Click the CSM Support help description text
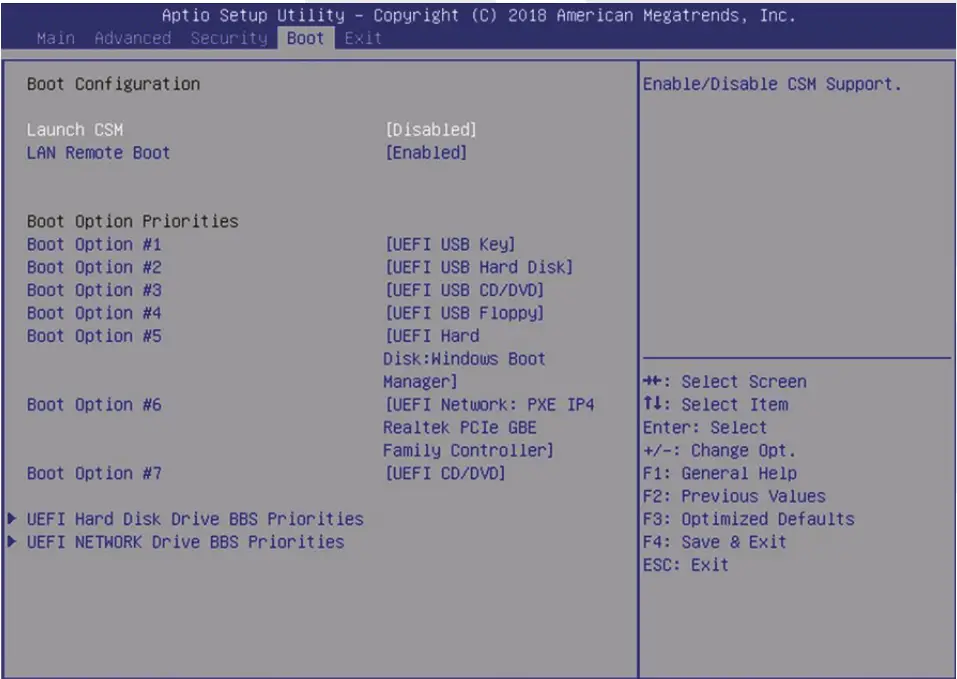Image resolution: width=957 pixels, height=679 pixels. pyautogui.click(x=789, y=83)
